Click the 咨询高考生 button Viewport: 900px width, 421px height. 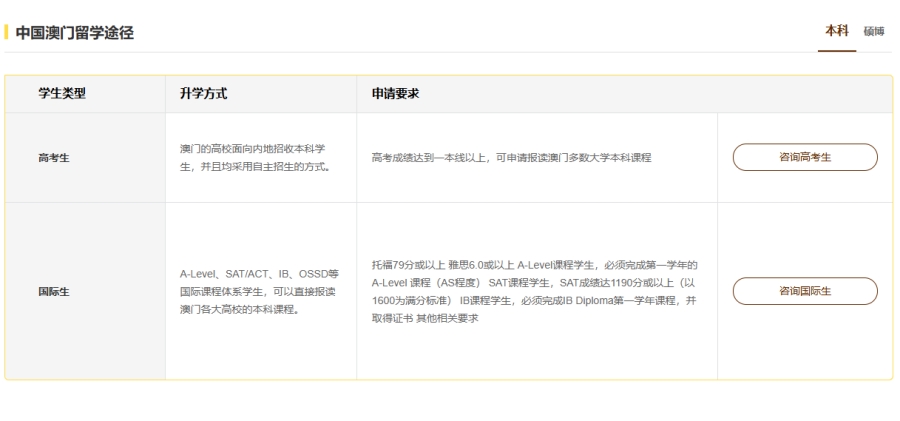[x=805, y=158]
